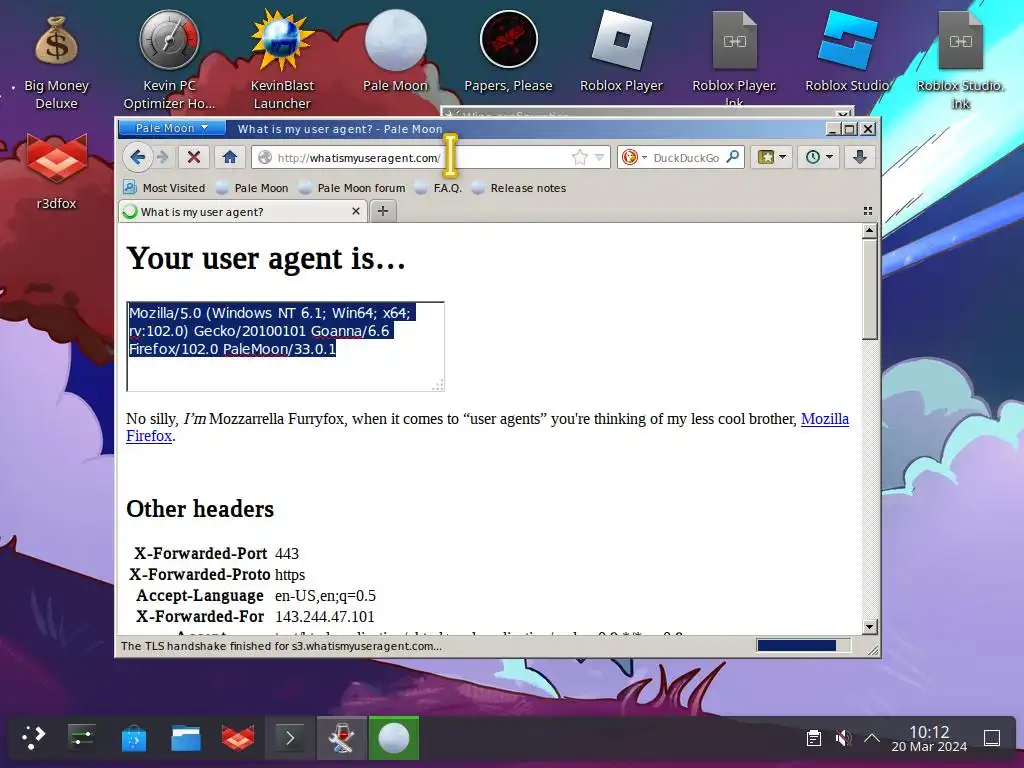Open the Roblox Studio.lnk desktop file
The image size is (1024, 768).
click(960, 60)
